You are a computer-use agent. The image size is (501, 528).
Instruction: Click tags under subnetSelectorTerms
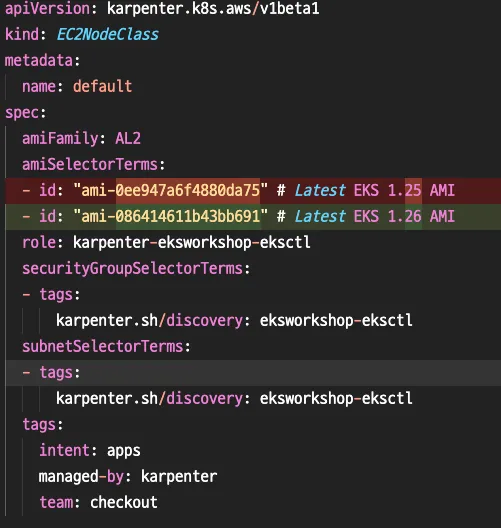pyautogui.click(x=56, y=372)
